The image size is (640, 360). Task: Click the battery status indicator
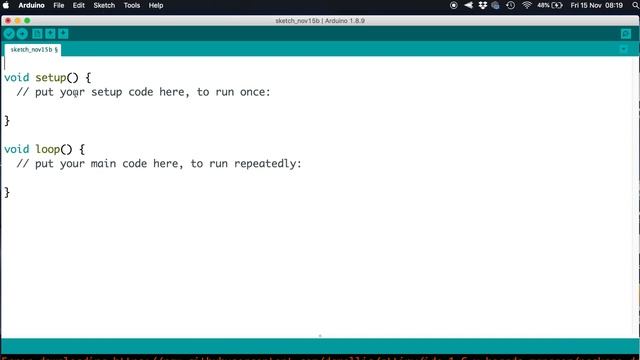pos(550,5)
